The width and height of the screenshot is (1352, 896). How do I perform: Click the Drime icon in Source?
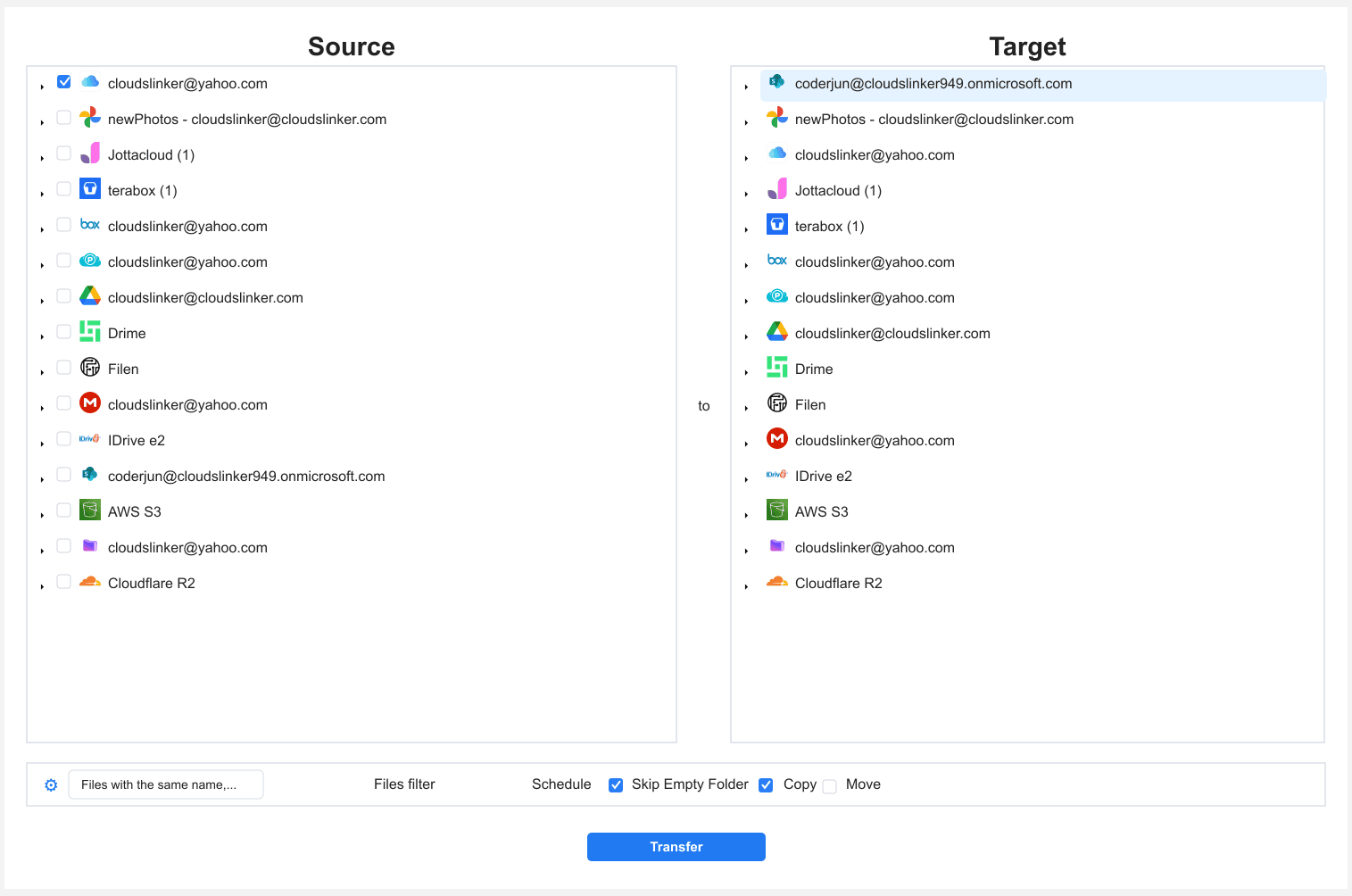coord(90,331)
